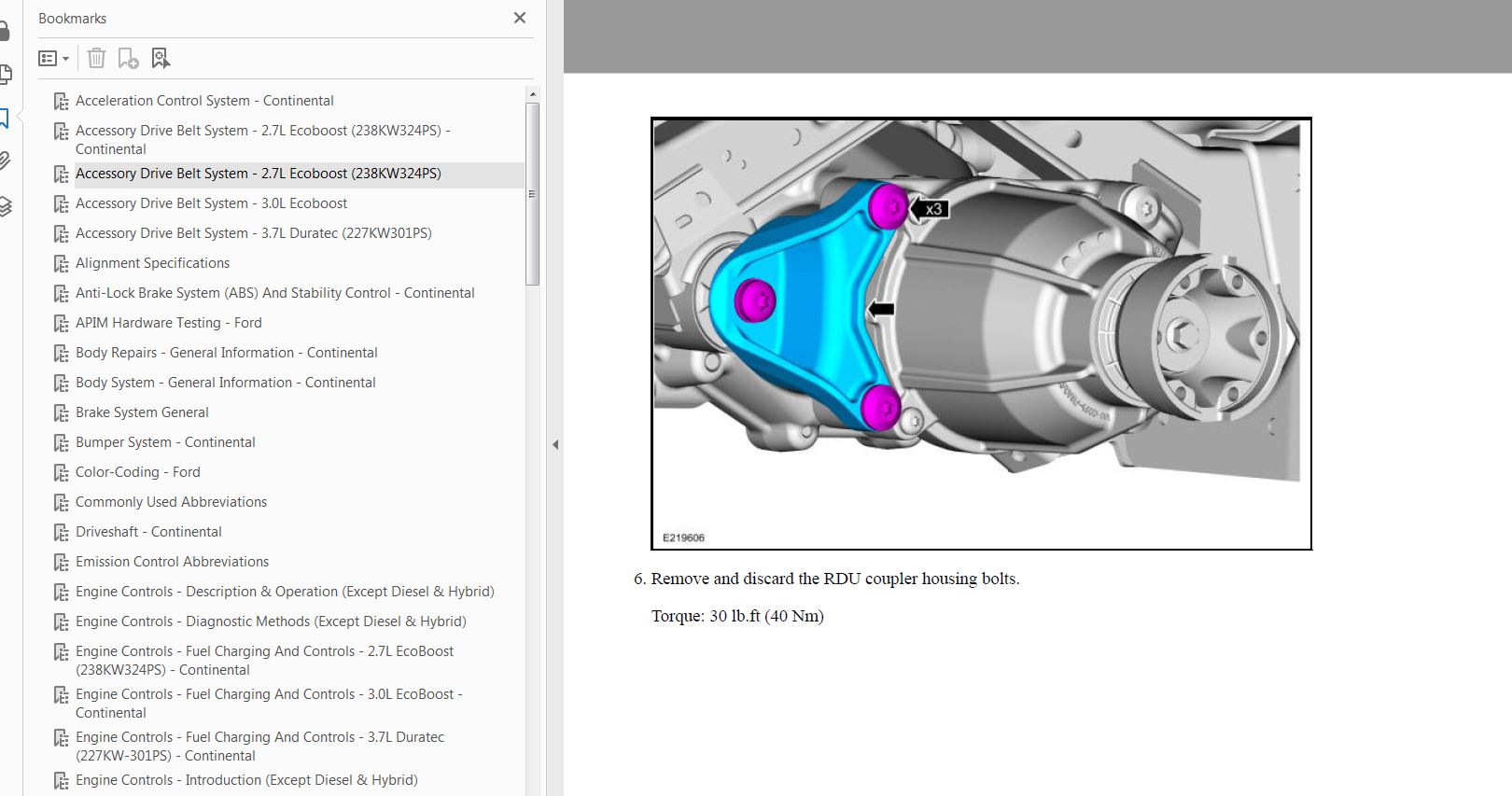Select Commonly Used Abbreviations bookmark
The height and width of the screenshot is (796, 1512).
(171, 502)
